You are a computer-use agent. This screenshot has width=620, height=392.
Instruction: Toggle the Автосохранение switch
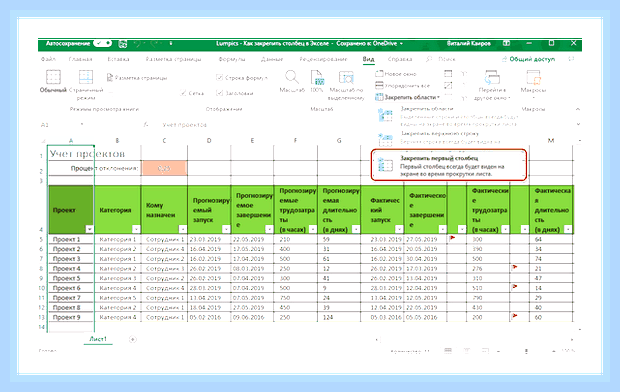pos(103,44)
